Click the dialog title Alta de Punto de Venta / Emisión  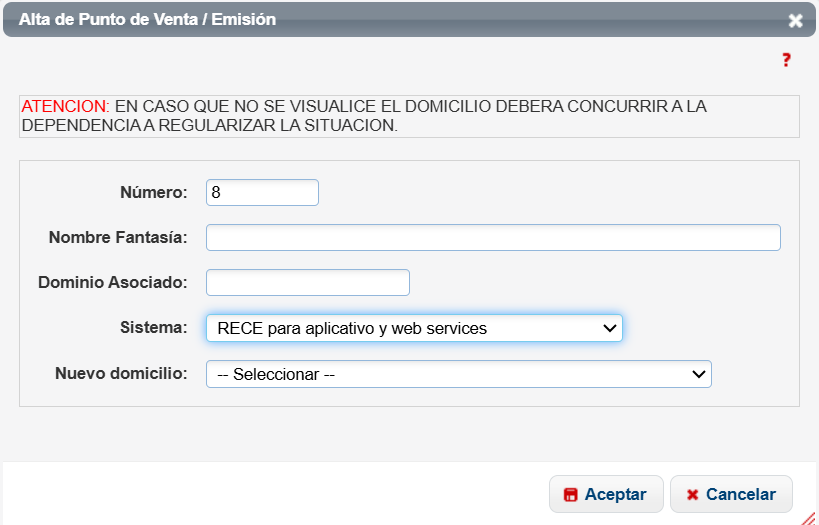pyautogui.click(x=147, y=19)
